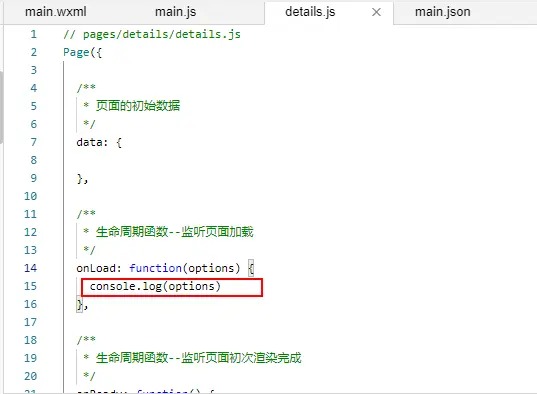Click the 'function' keyword on onLoad line

pyautogui.click(x=155, y=268)
